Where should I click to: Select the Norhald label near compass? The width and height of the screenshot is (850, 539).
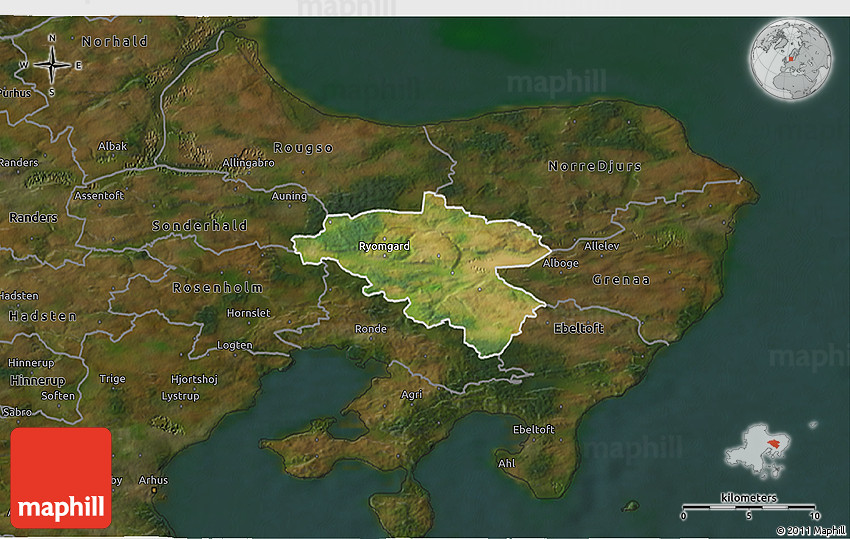click(114, 42)
